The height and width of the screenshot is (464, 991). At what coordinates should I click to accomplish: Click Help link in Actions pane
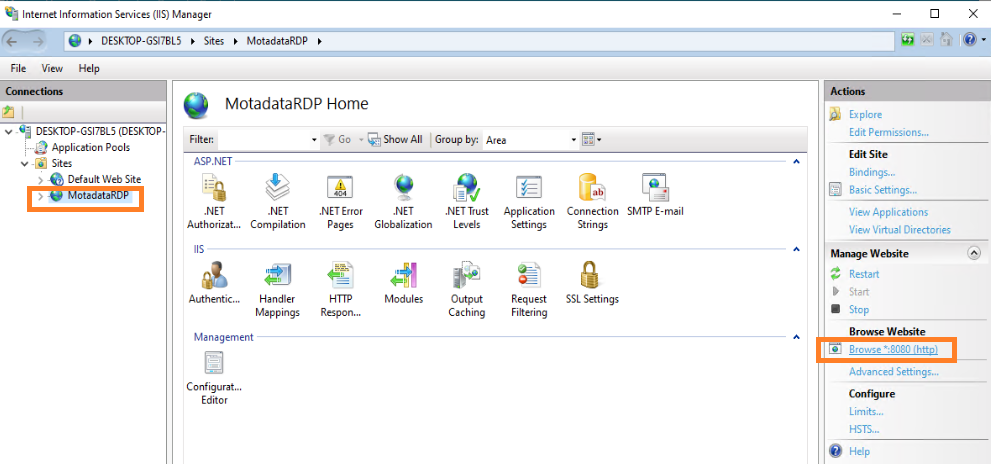(859, 451)
